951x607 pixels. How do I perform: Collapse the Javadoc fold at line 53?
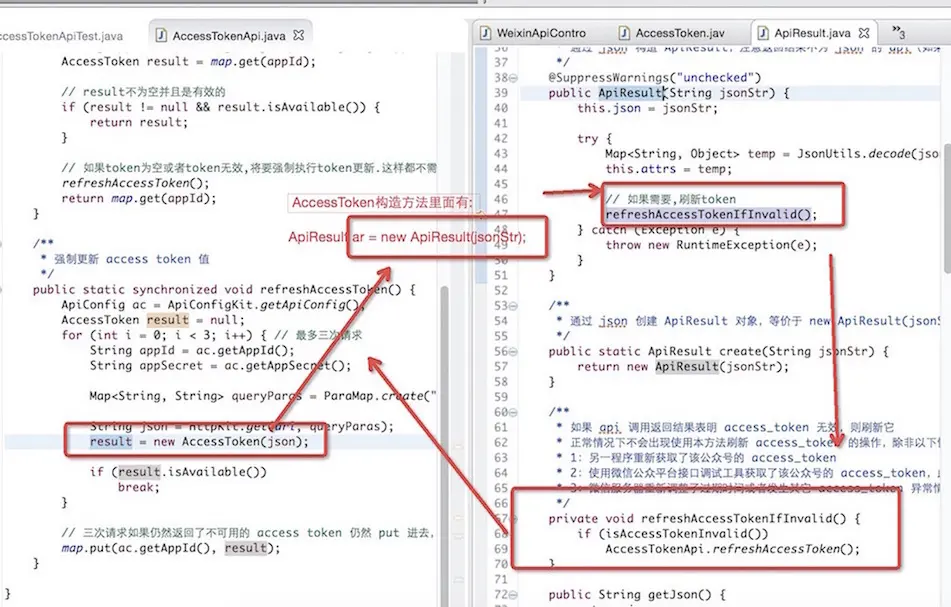pos(513,306)
